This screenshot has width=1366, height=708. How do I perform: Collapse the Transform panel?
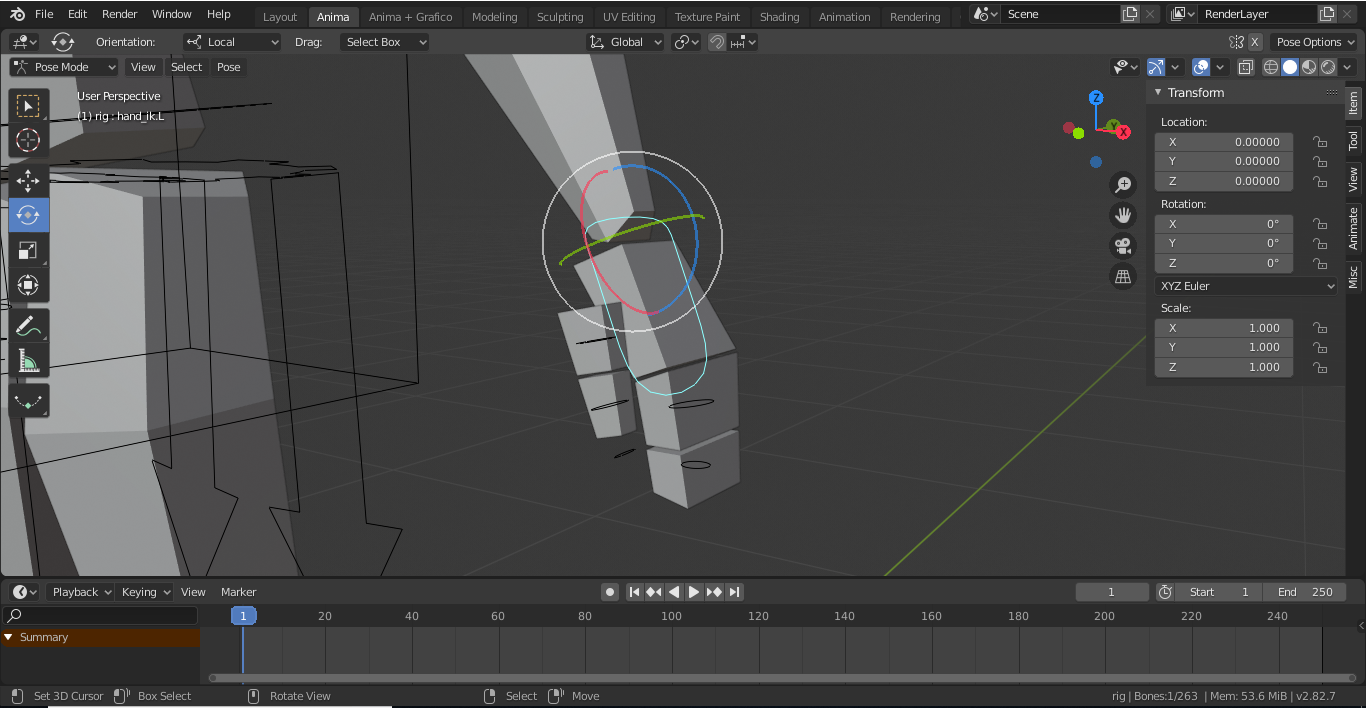1158,92
